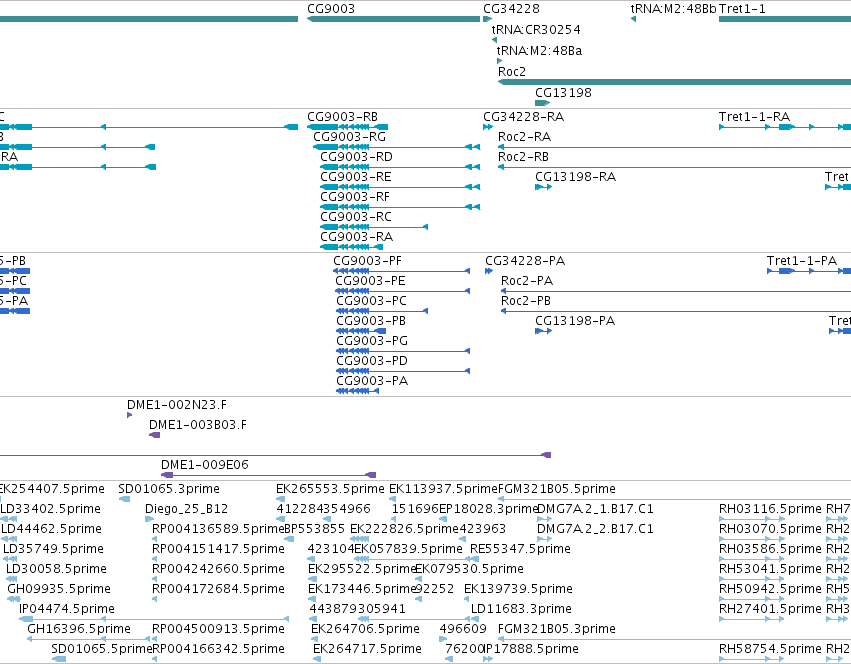Screen dimensions: 851x664
Task: Select protein CG9003-PE
Action: [403, 291]
